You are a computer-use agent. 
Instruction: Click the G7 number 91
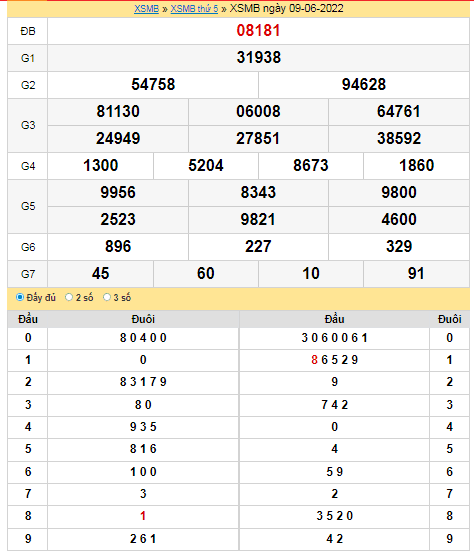click(x=416, y=274)
